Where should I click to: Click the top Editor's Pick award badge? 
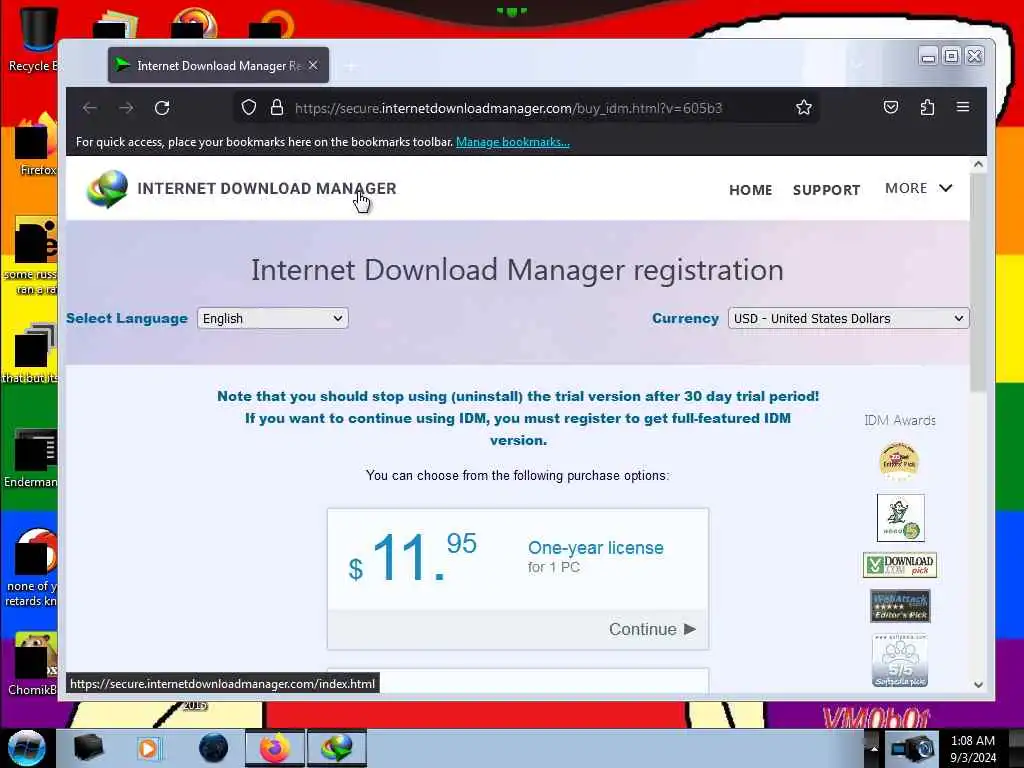pyautogui.click(x=900, y=461)
